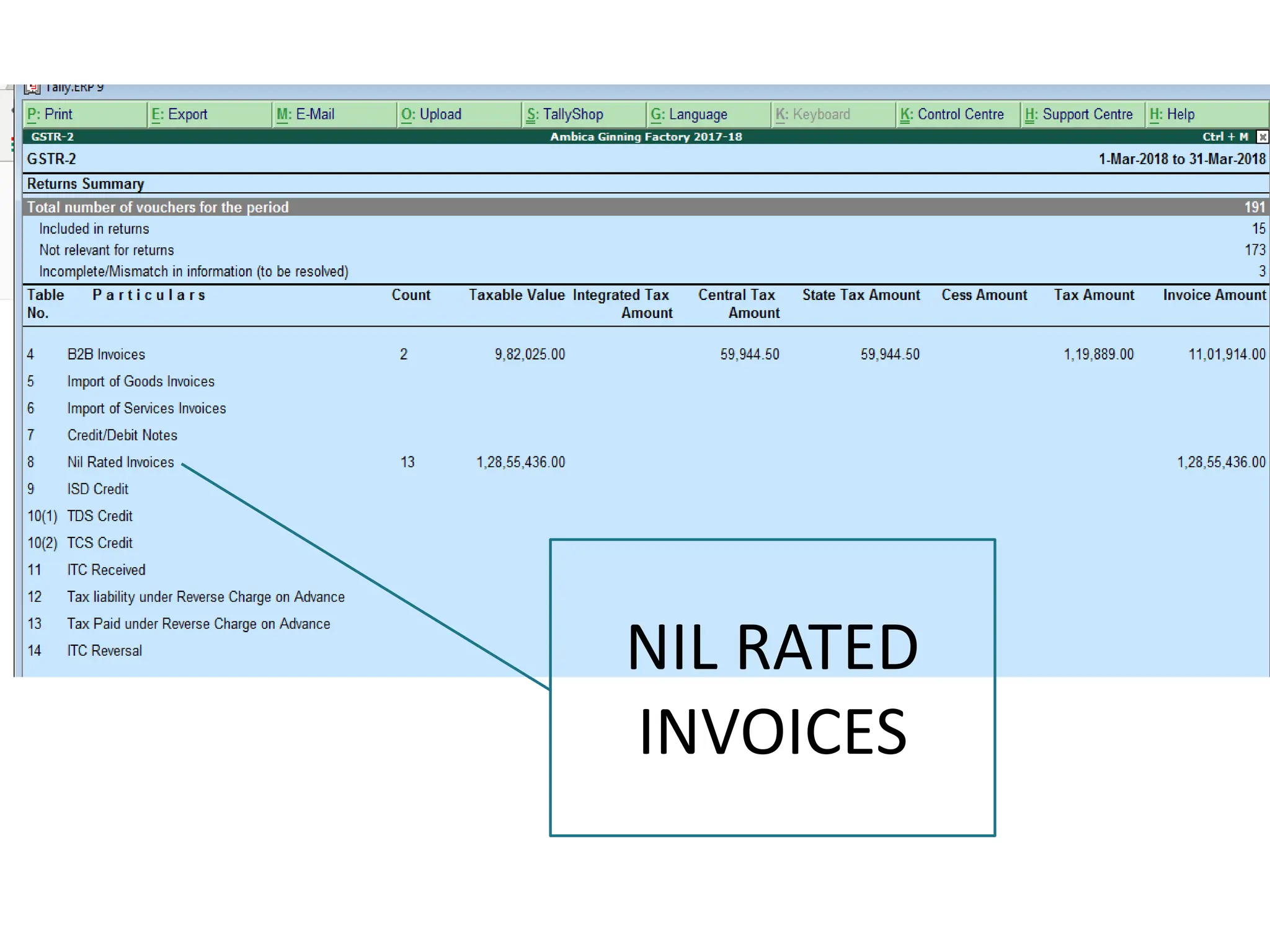Select Import of Services Invoices row
The image size is (1270, 952).
pos(646,408)
